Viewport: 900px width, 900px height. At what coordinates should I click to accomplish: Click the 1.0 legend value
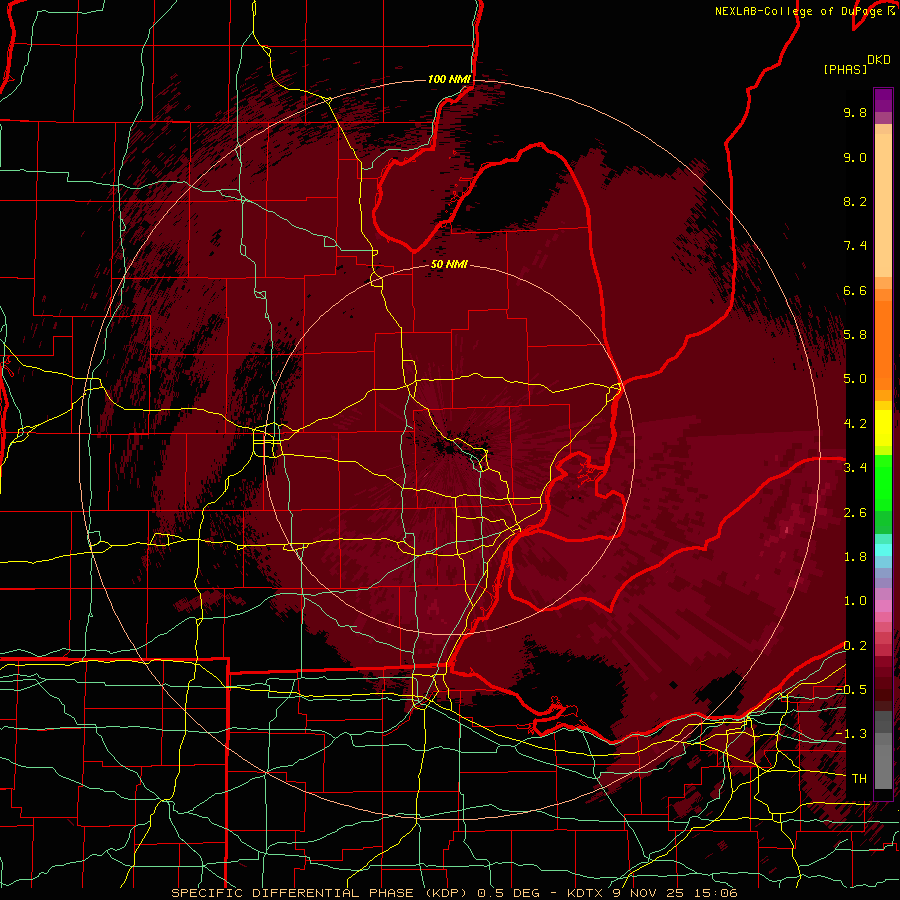click(x=855, y=601)
